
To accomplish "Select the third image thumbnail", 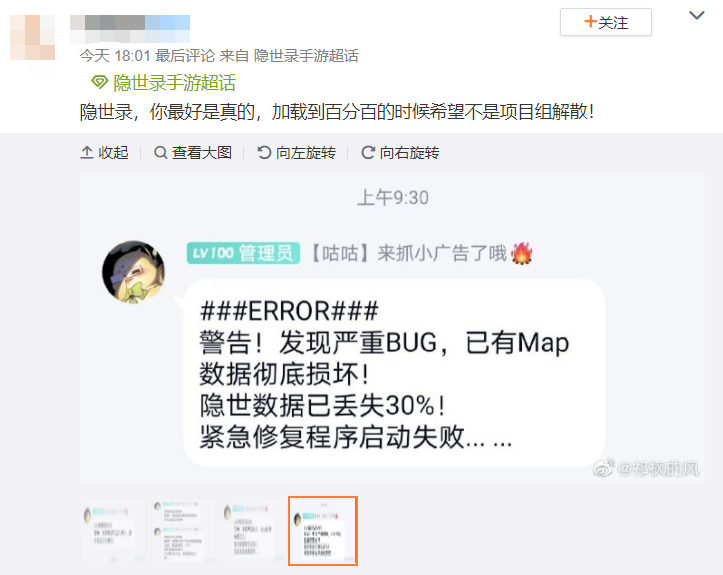I will pyautogui.click(x=252, y=530).
